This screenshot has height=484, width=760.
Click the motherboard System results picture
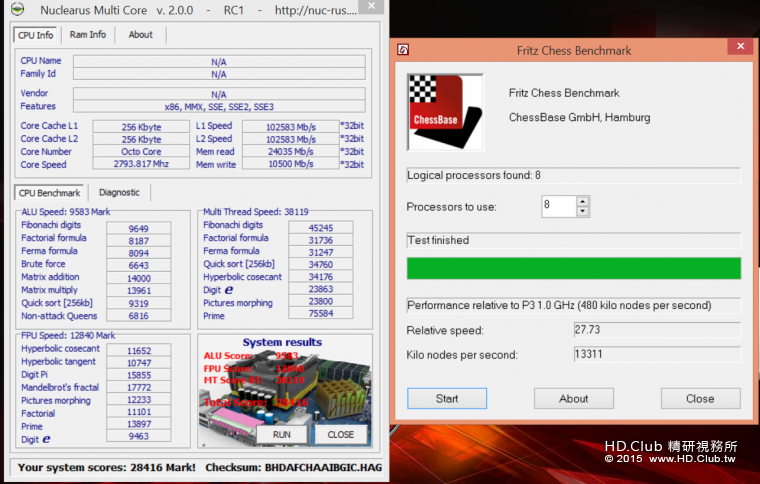coord(285,390)
